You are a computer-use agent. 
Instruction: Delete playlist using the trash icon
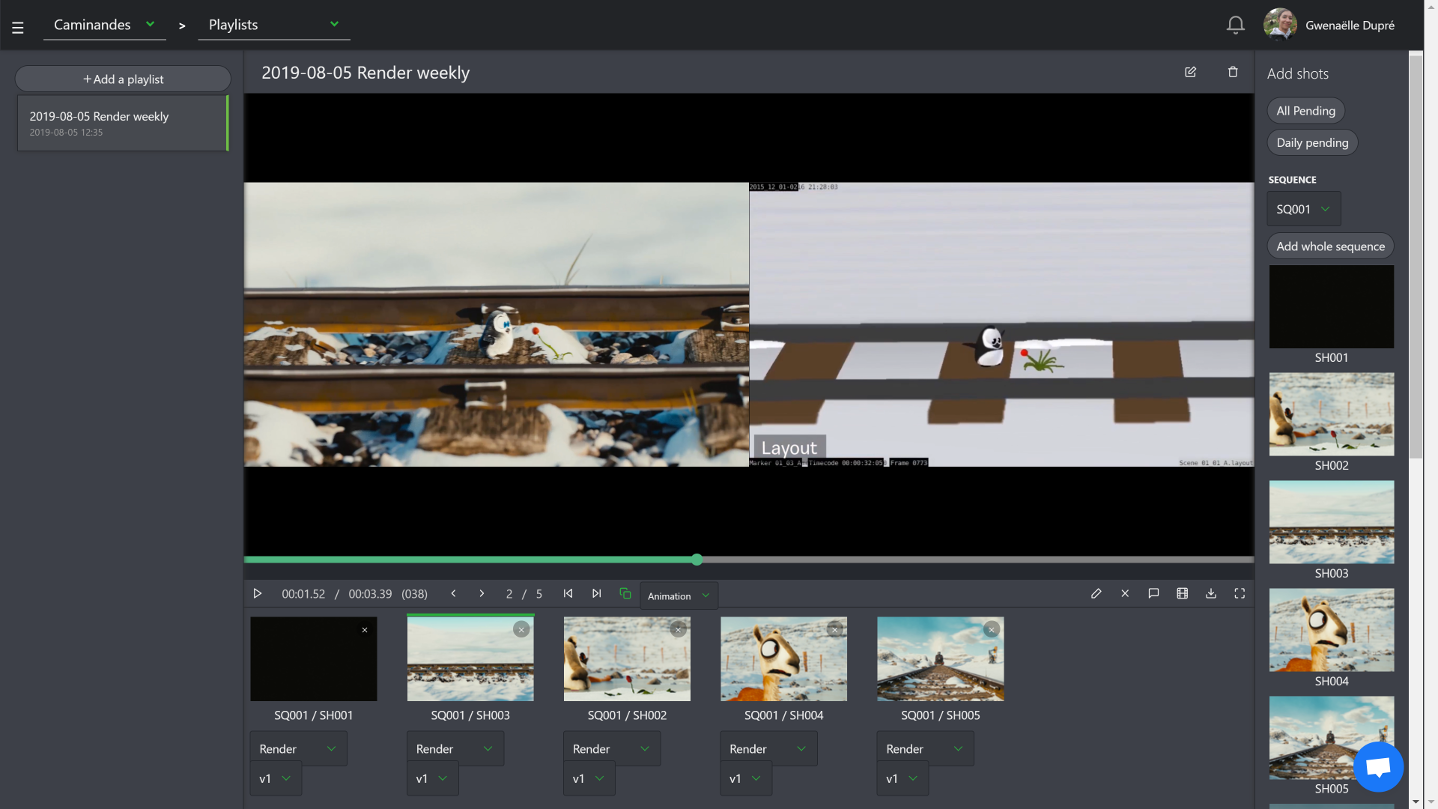1232,72
